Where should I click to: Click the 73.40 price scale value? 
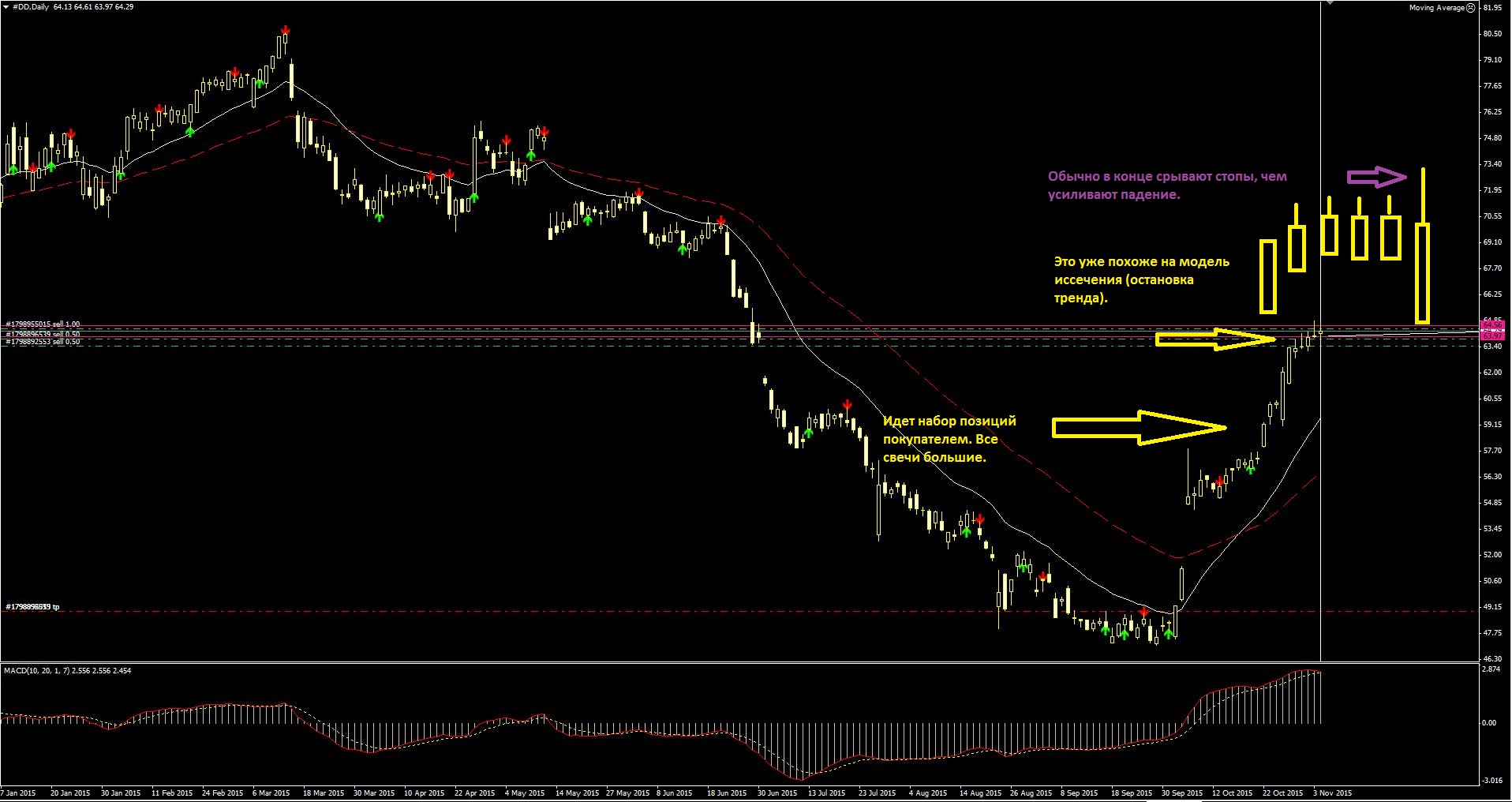coord(1492,163)
